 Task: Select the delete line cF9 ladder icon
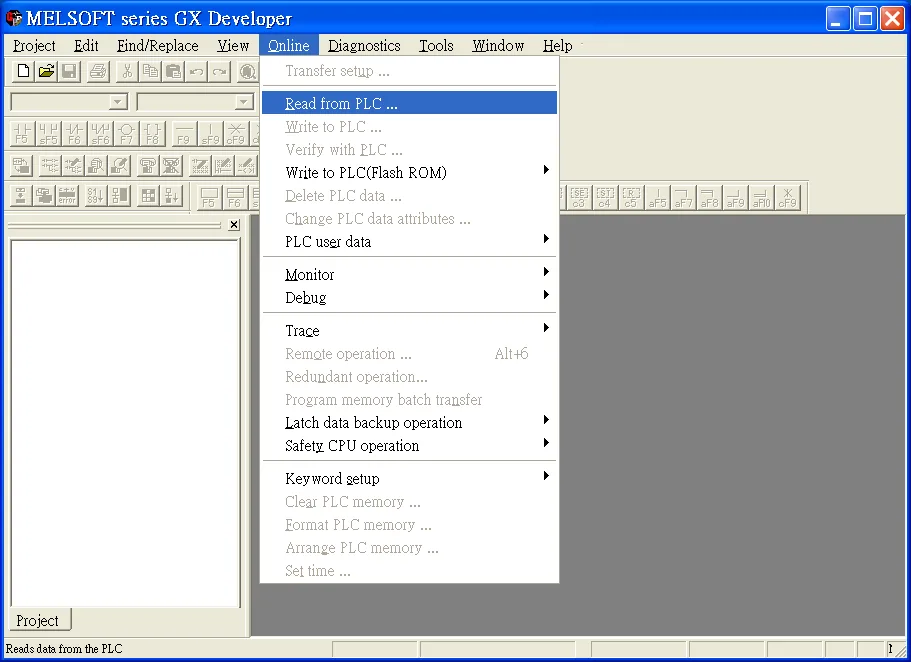click(236, 134)
